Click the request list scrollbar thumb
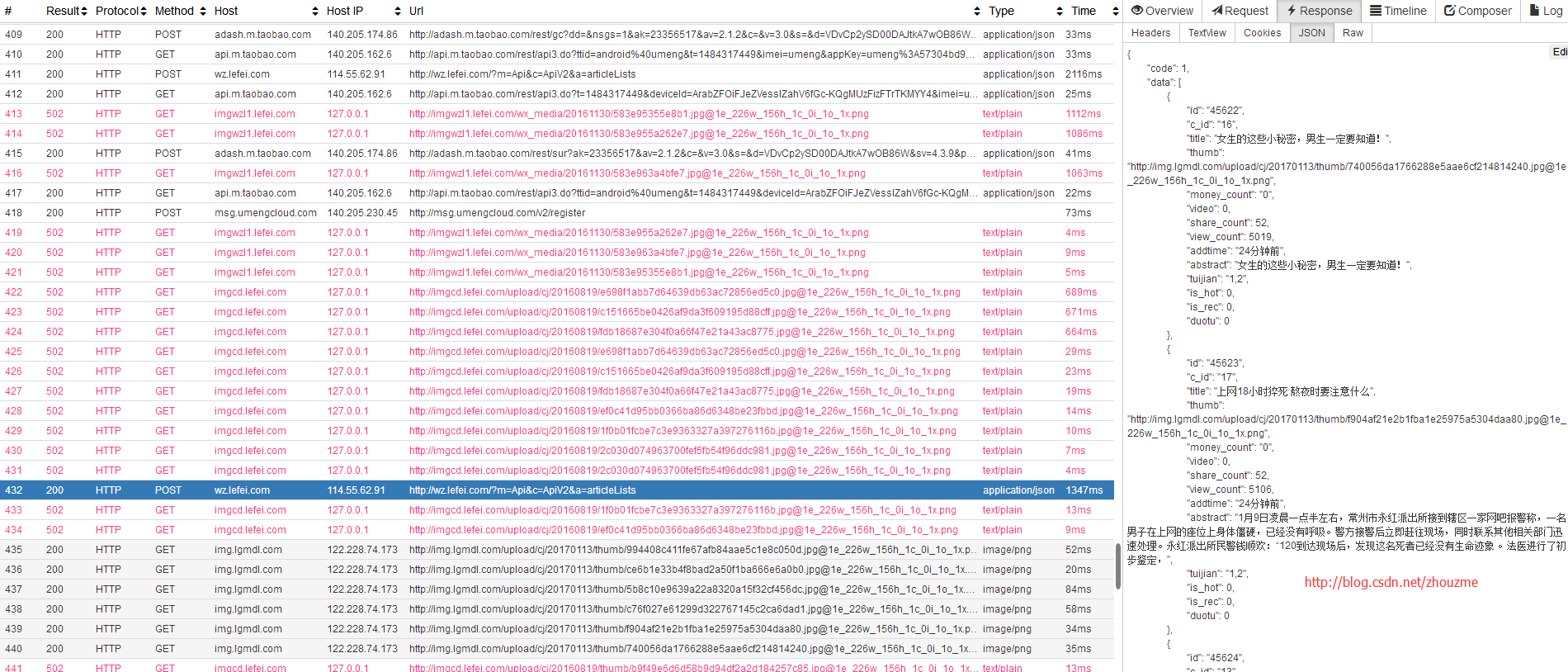This screenshot has width=1568, height=672. tap(1118, 566)
